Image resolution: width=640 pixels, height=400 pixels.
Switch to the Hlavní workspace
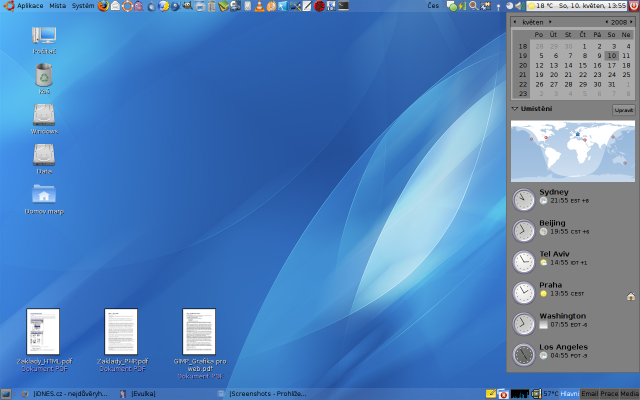[569, 394]
